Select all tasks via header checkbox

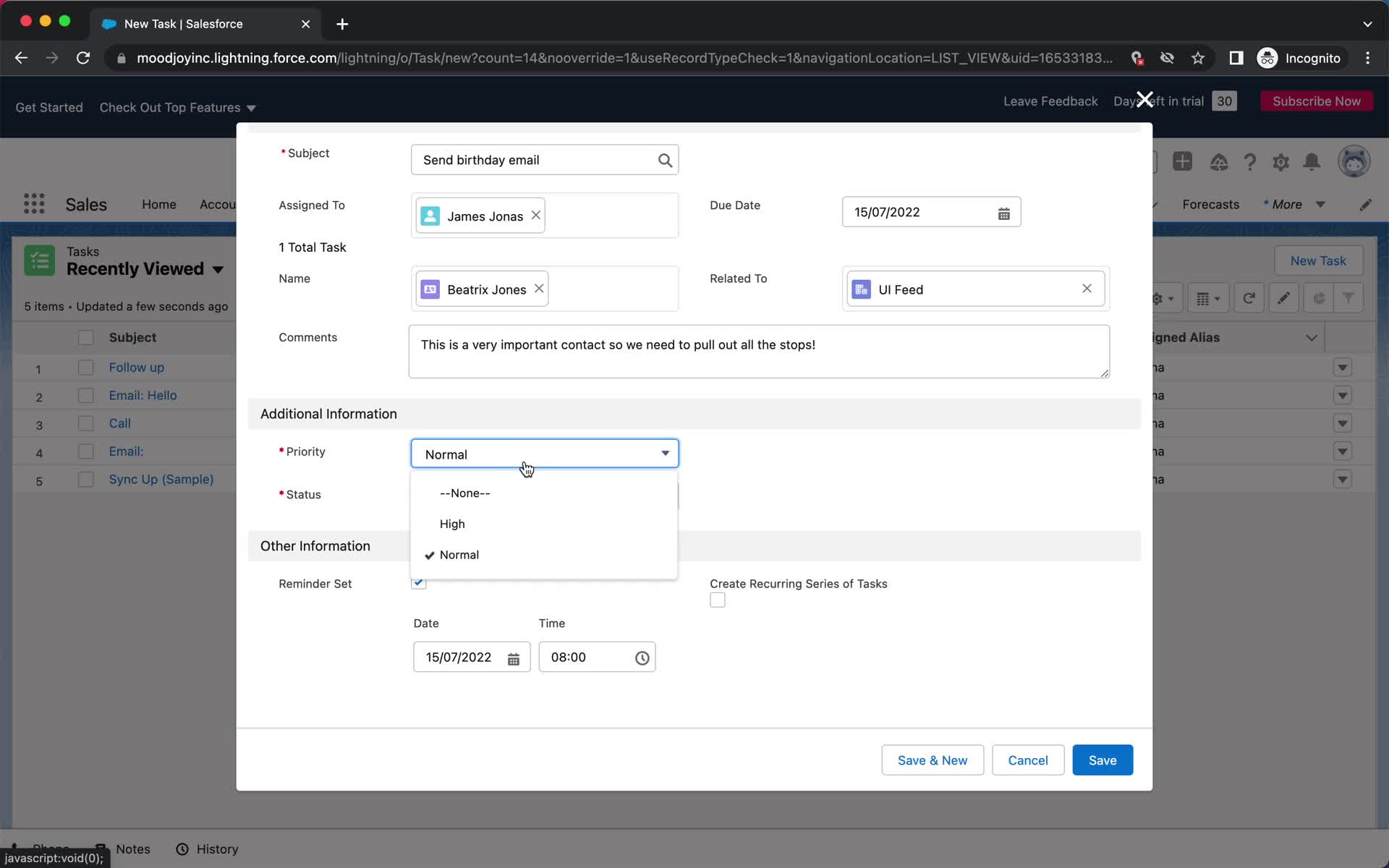[86, 338]
